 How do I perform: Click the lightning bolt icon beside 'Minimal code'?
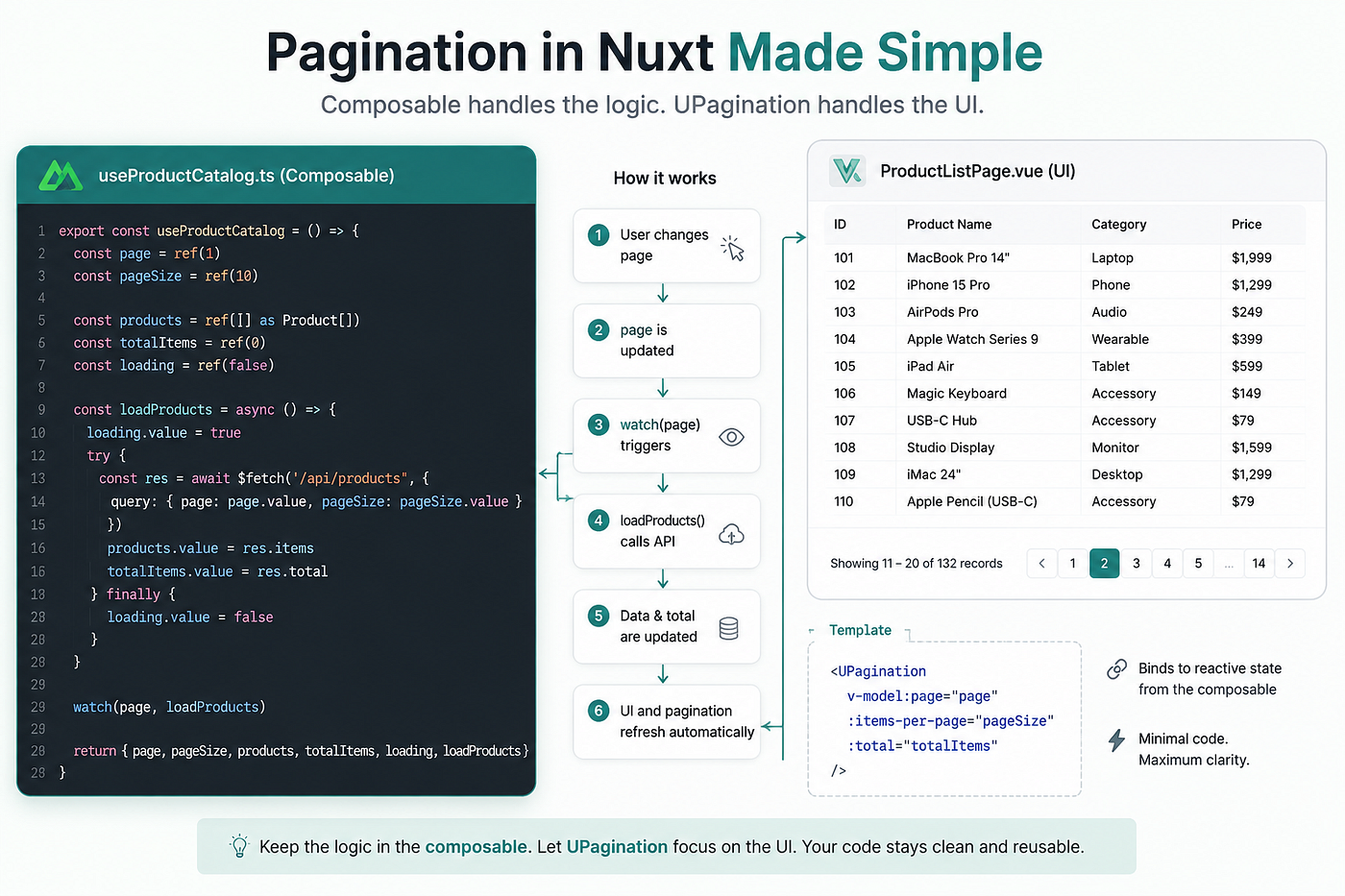pyautogui.click(x=1116, y=740)
